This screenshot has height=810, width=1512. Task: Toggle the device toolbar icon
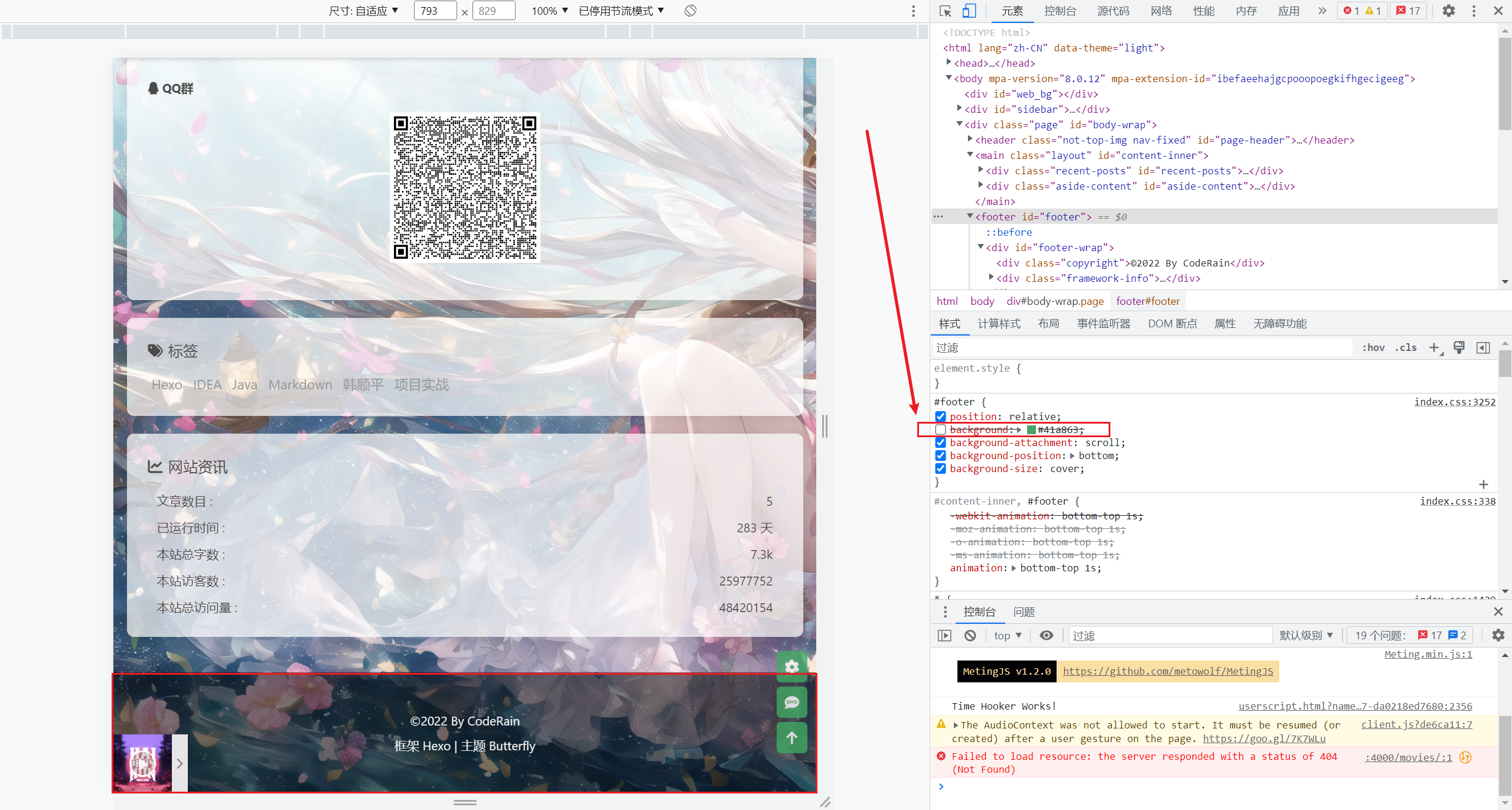tap(969, 11)
